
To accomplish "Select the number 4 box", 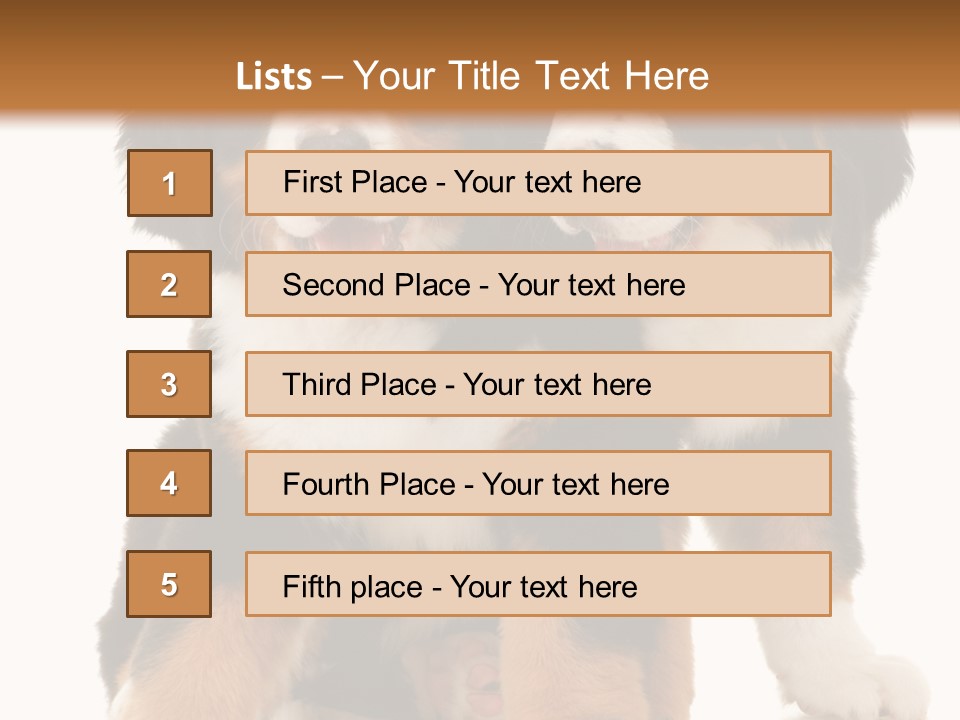I will click(169, 483).
